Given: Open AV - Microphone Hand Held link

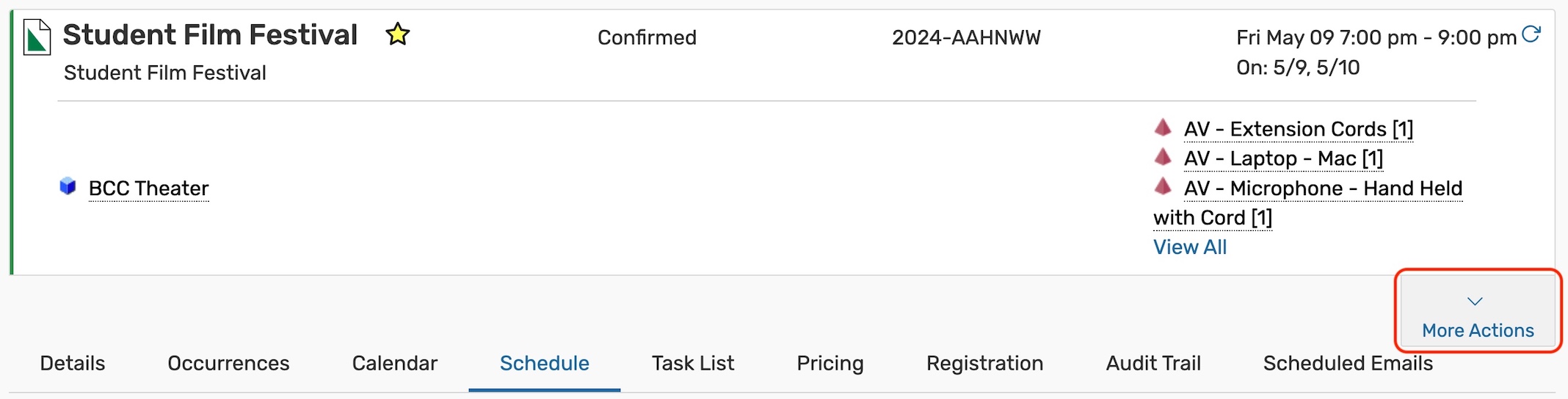Looking at the screenshot, I should [1323, 188].
